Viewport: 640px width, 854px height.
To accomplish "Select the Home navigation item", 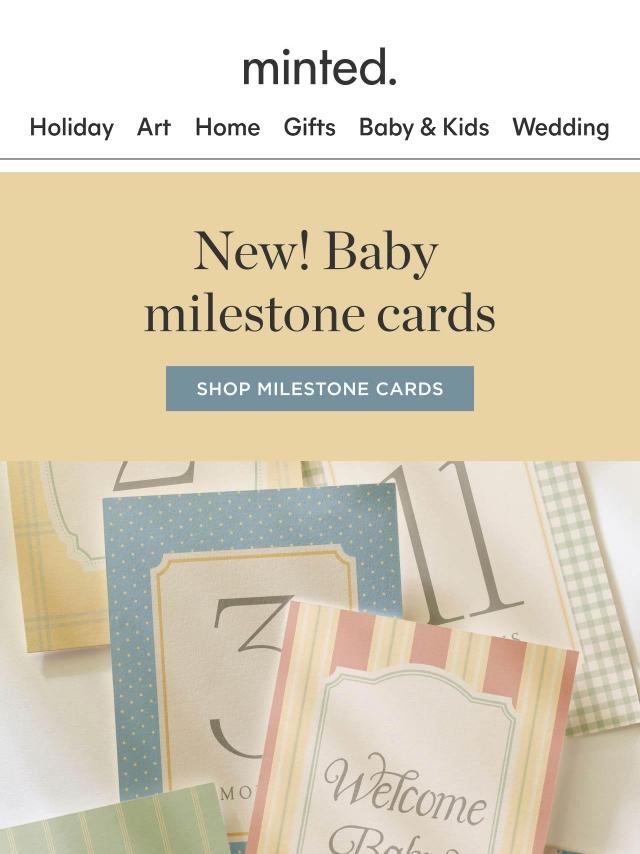I will coord(228,127).
